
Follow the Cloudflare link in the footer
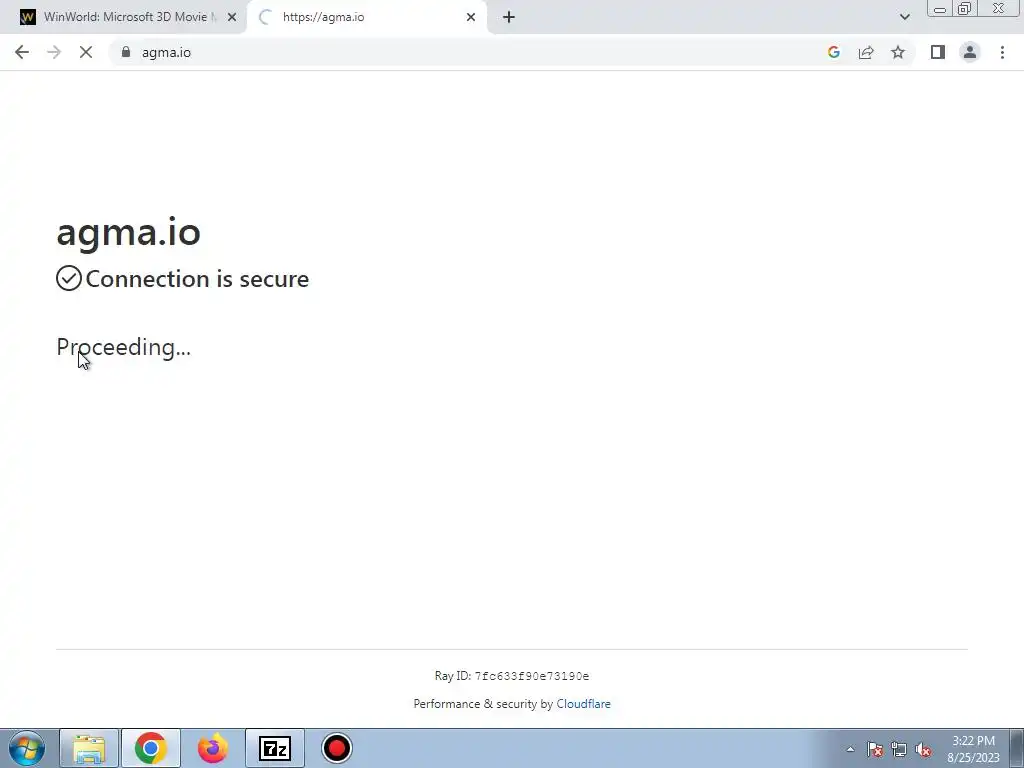pyautogui.click(x=583, y=704)
